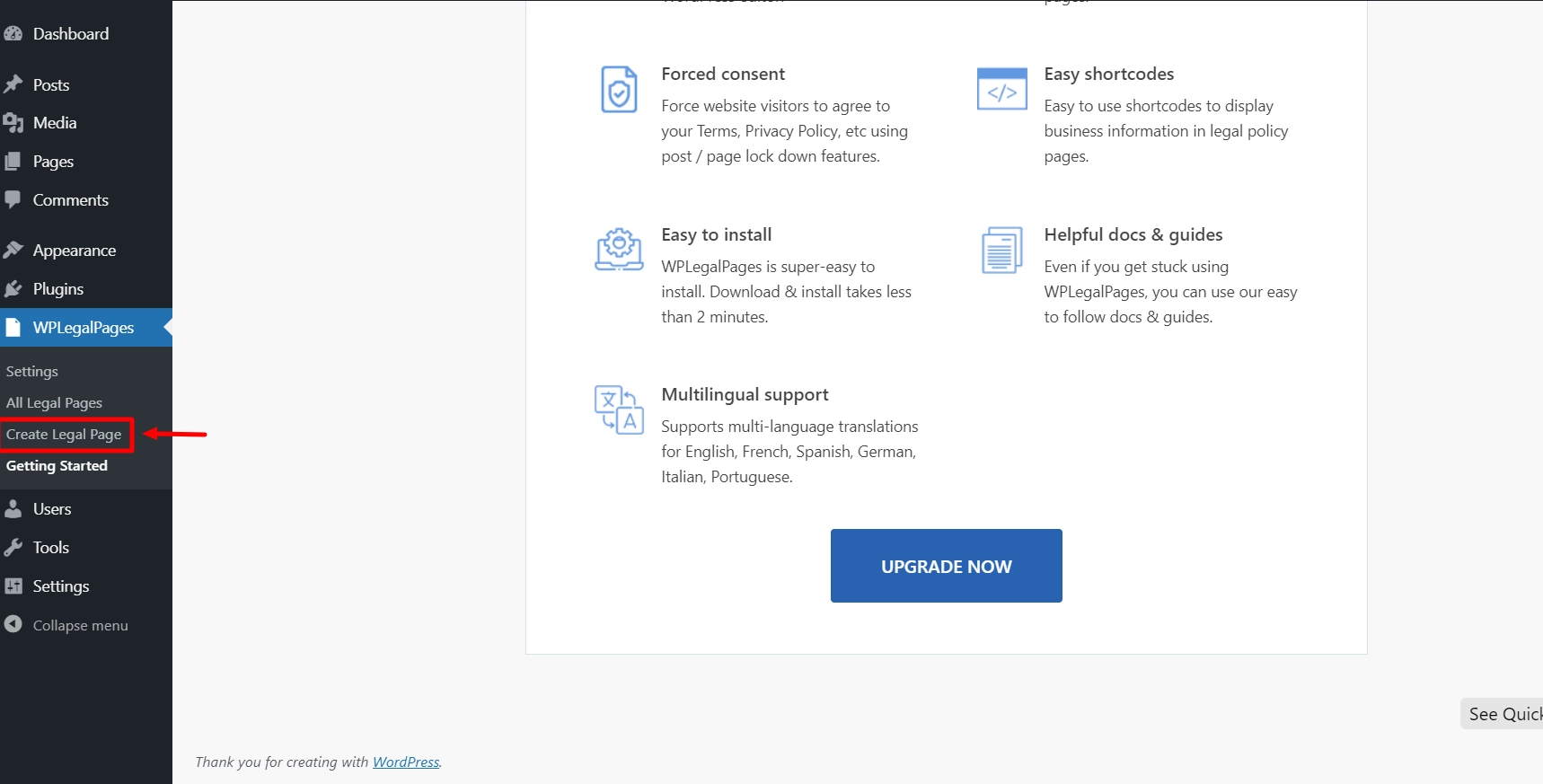Click the Easy shortcodes code icon

1001,89
